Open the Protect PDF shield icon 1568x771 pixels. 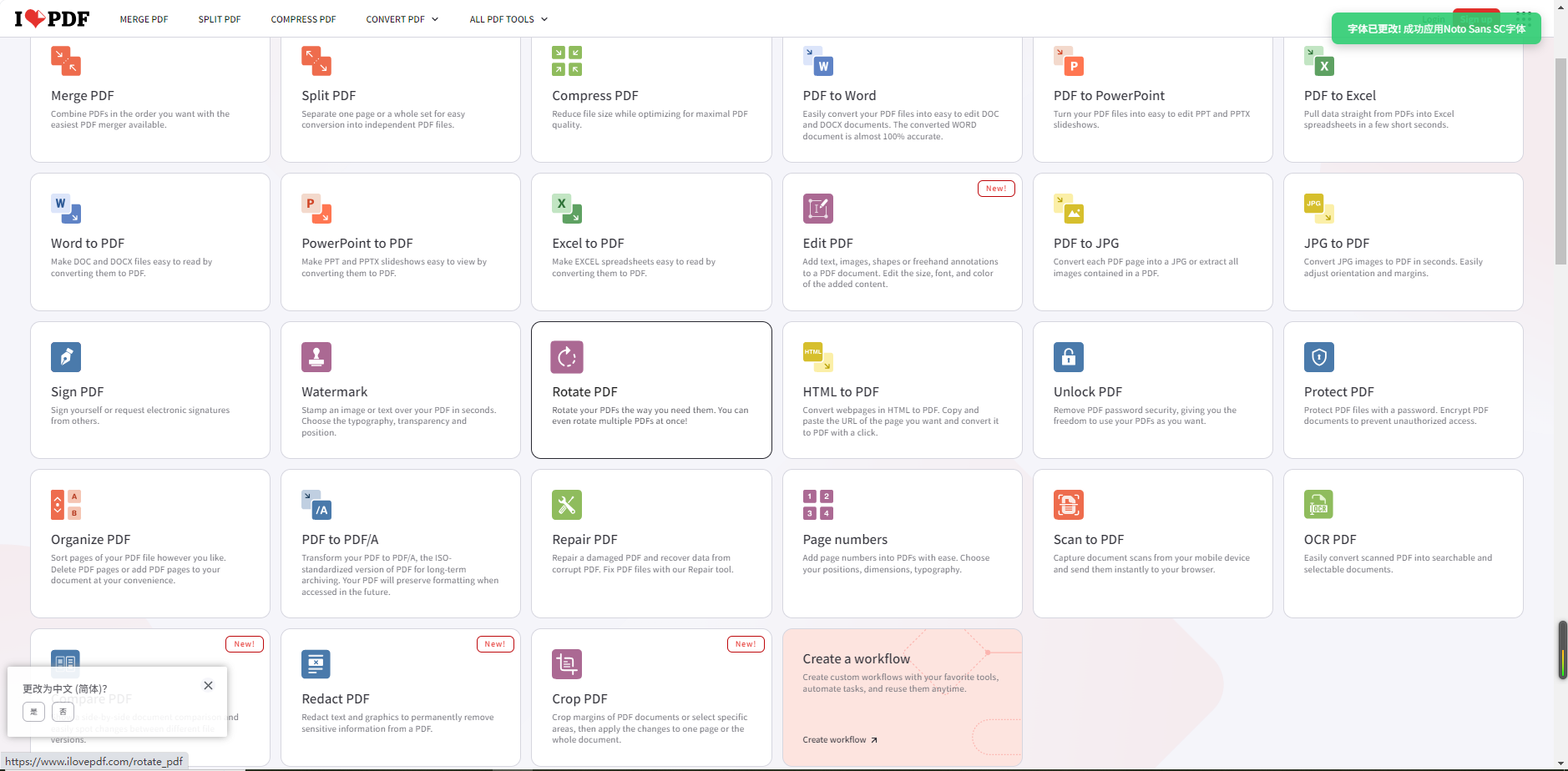[x=1318, y=357]
